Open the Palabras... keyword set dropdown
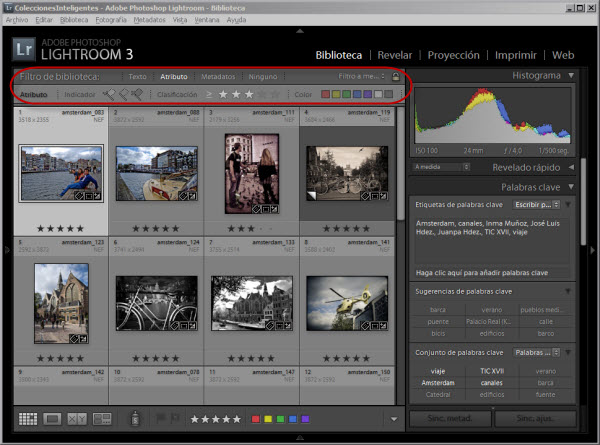The height and width of the screenshot is (445, 600). 536,352
